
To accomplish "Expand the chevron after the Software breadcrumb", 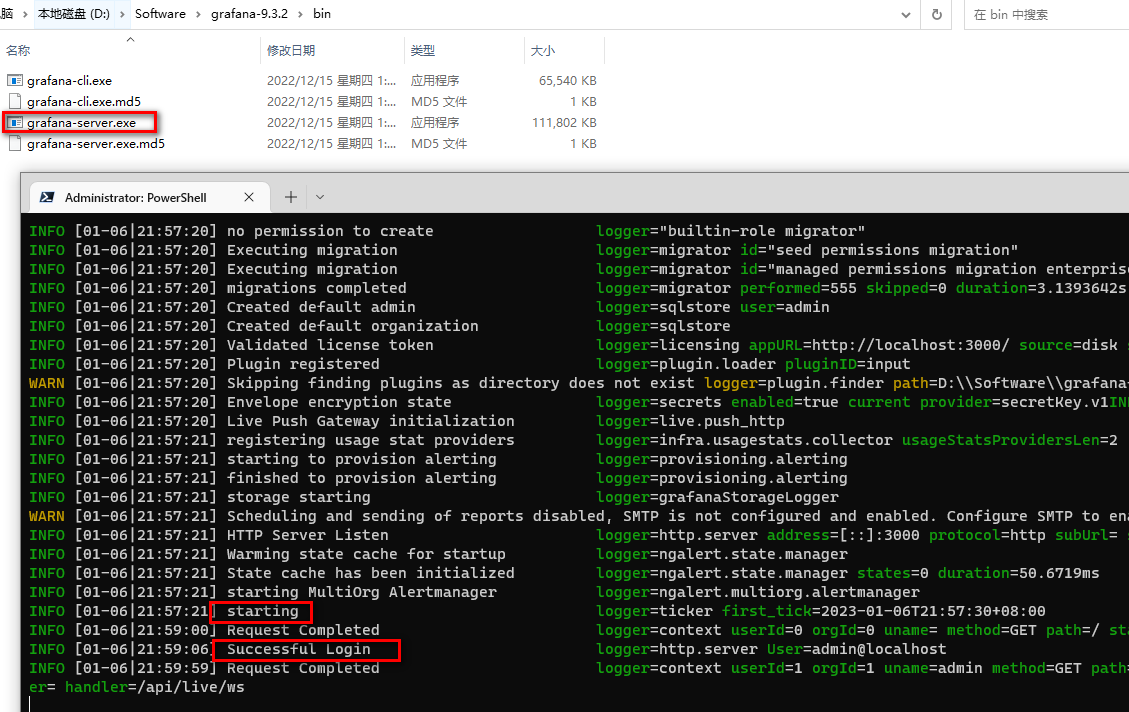I will [x=198, y=14].
